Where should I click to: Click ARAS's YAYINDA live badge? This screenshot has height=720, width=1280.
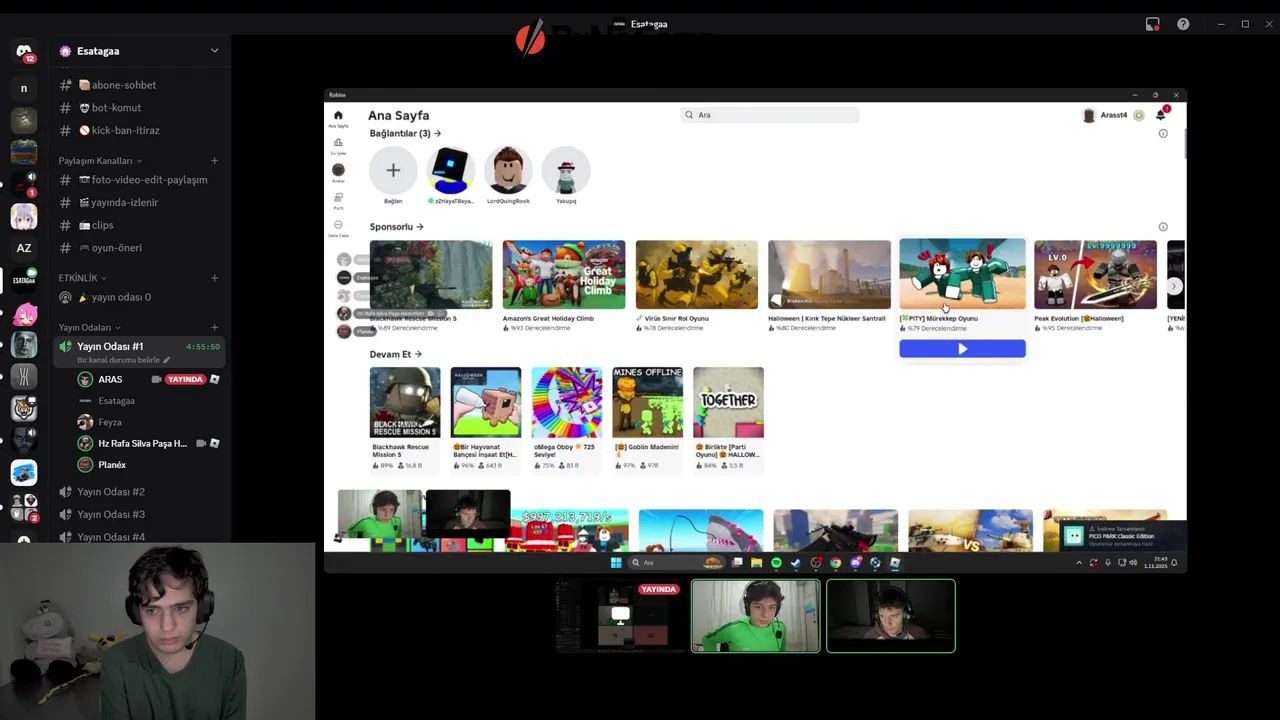click(185, 380)
